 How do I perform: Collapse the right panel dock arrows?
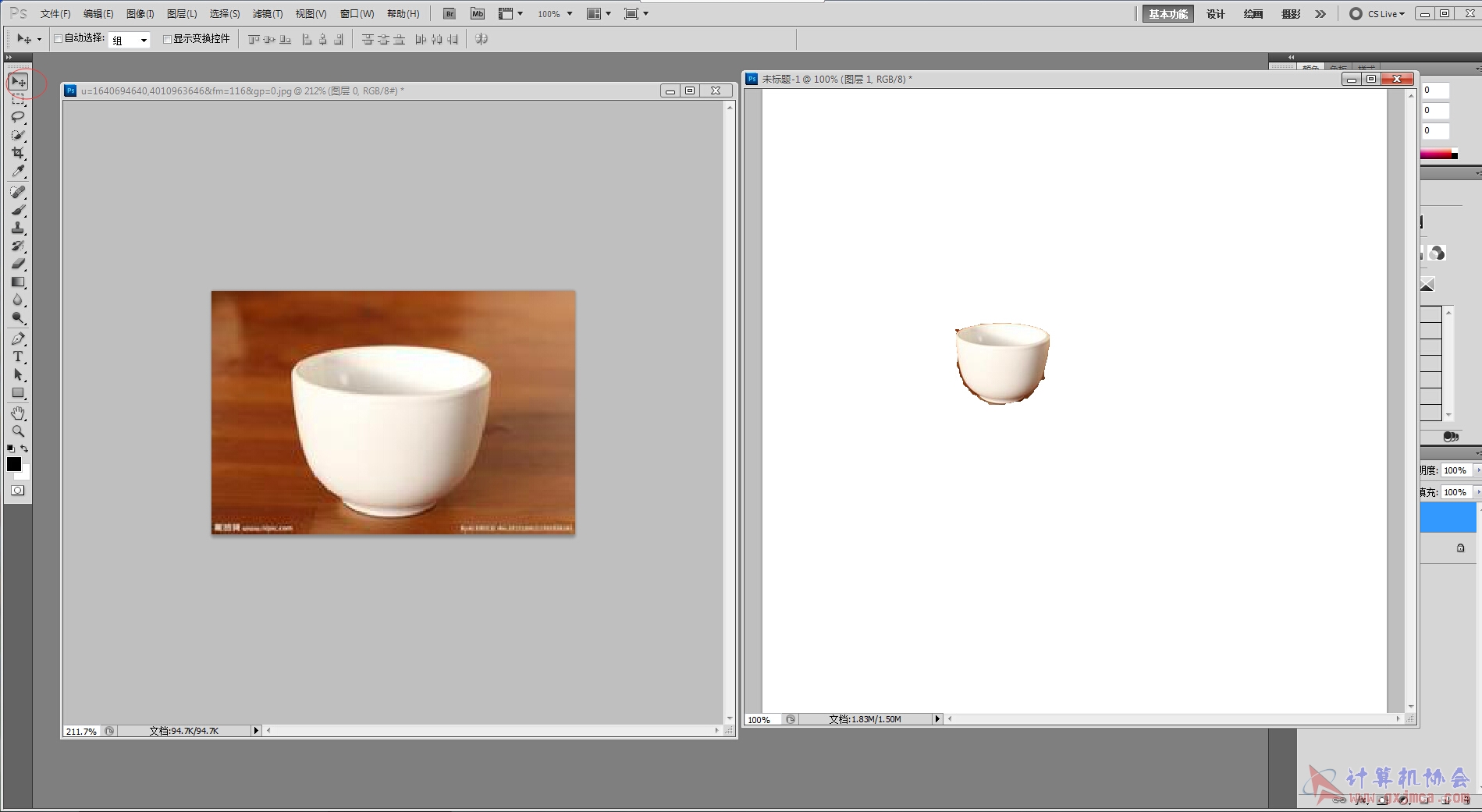click(1291, 57)
